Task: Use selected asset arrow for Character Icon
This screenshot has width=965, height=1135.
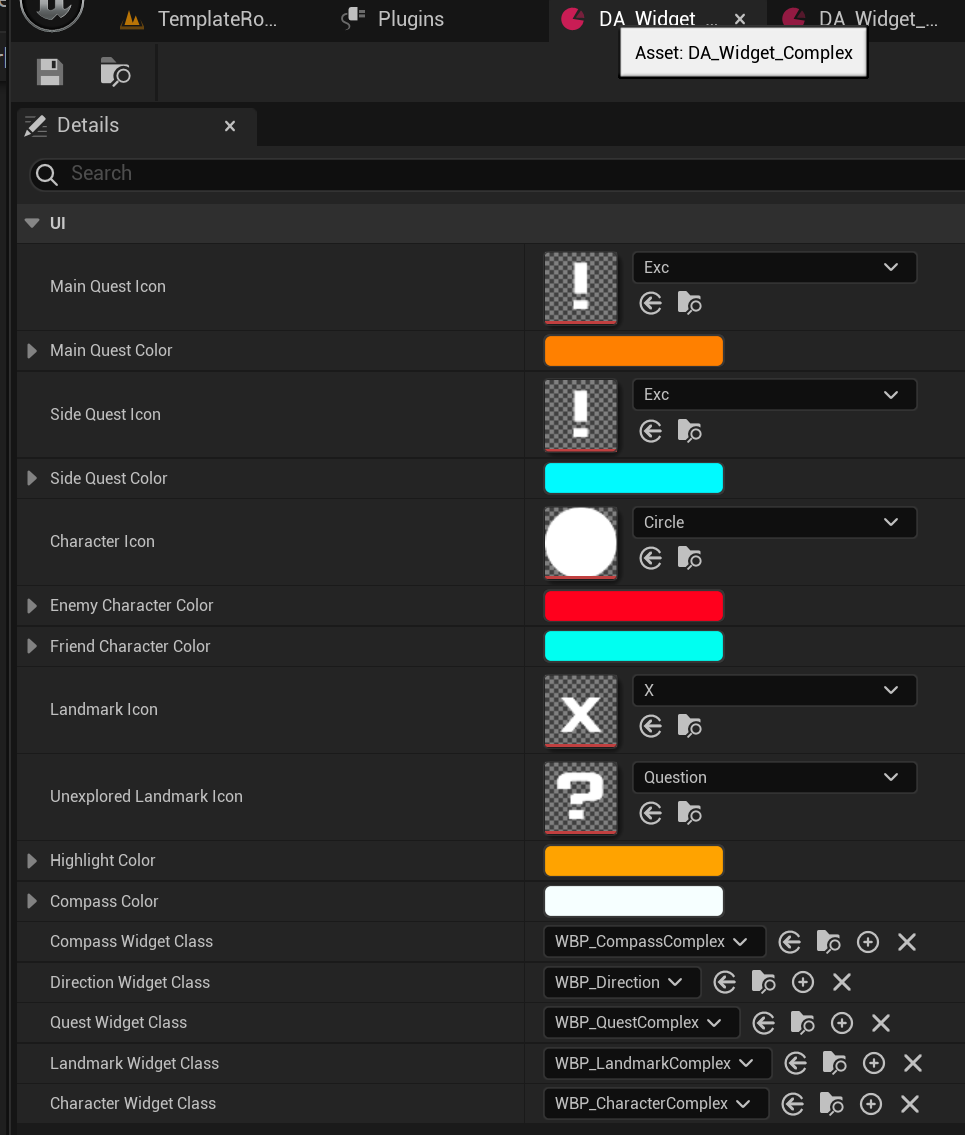Action: [x=650, y=558]
